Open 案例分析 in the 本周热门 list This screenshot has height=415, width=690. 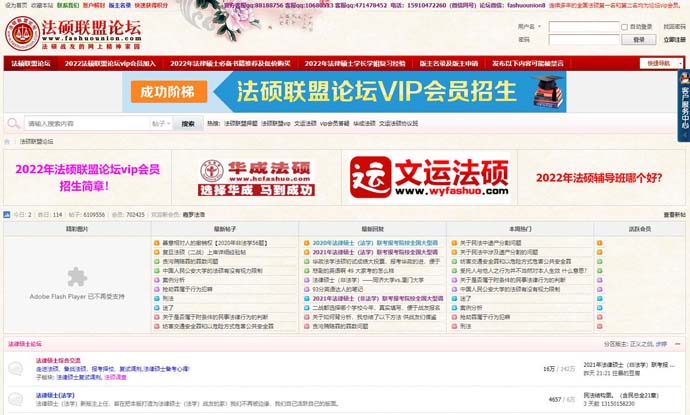click(x=471, y=308)
